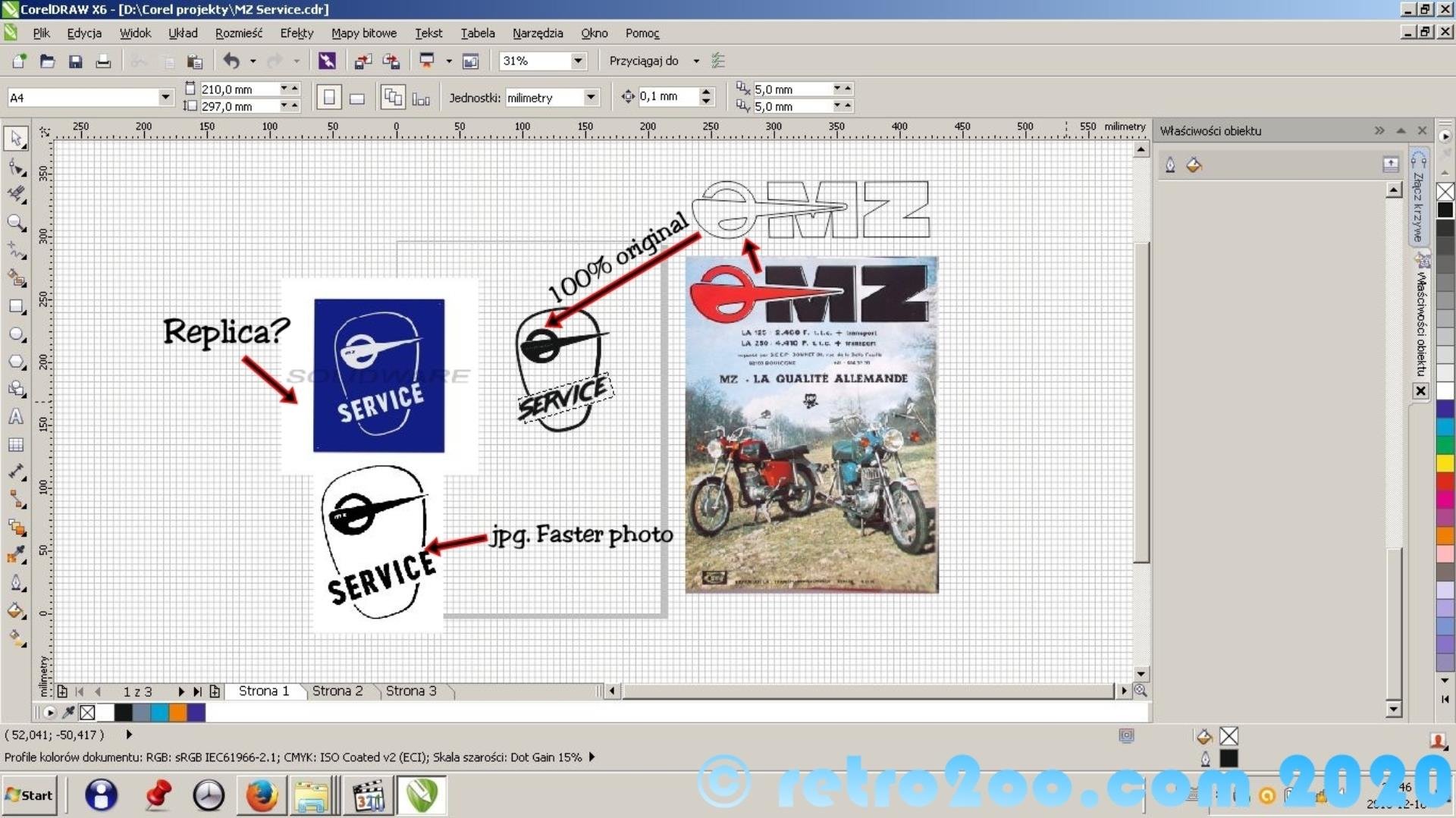Pick the yellow swatch in color palette

1445,462
